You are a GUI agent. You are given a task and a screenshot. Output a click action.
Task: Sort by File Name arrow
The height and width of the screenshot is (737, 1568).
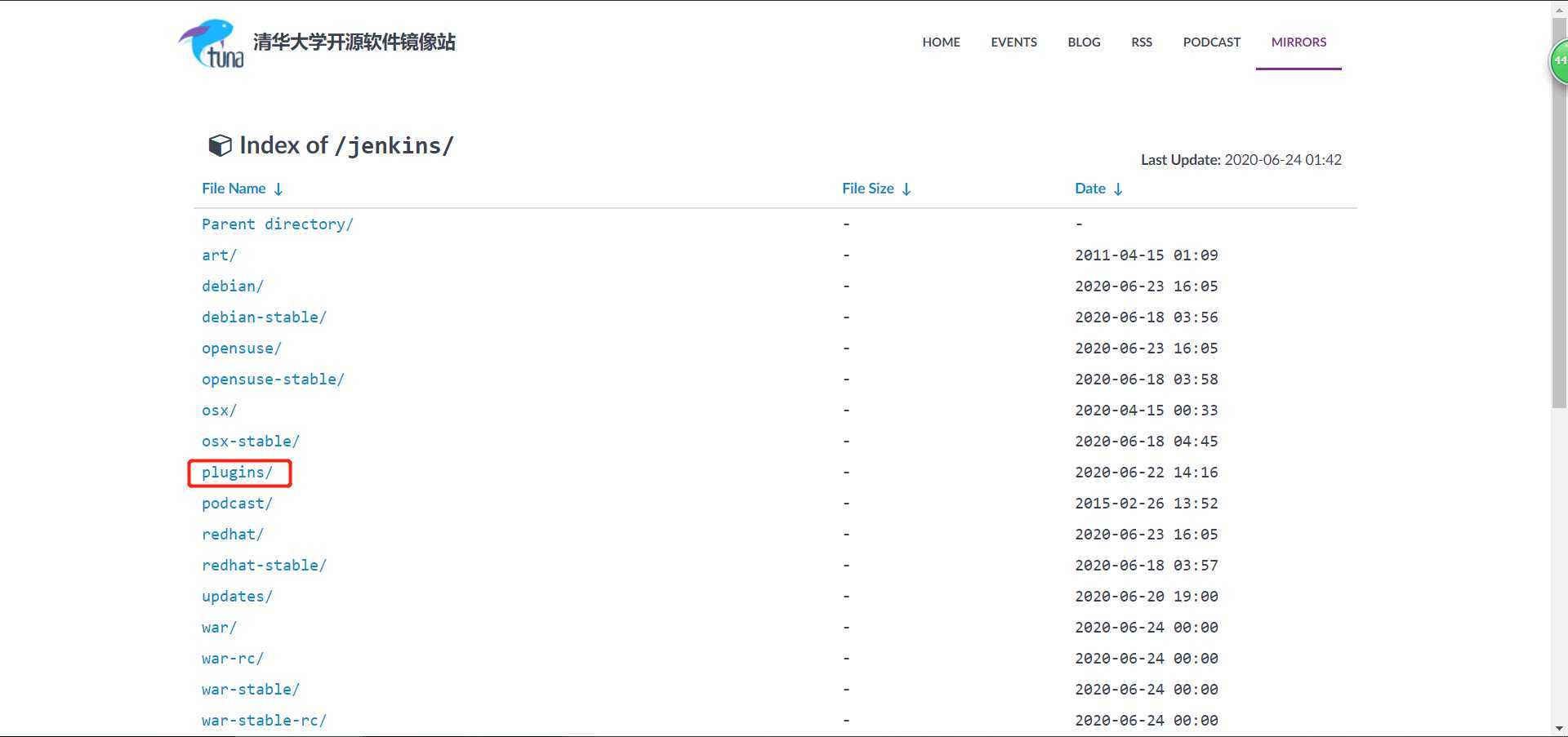(x=278, y=189)
